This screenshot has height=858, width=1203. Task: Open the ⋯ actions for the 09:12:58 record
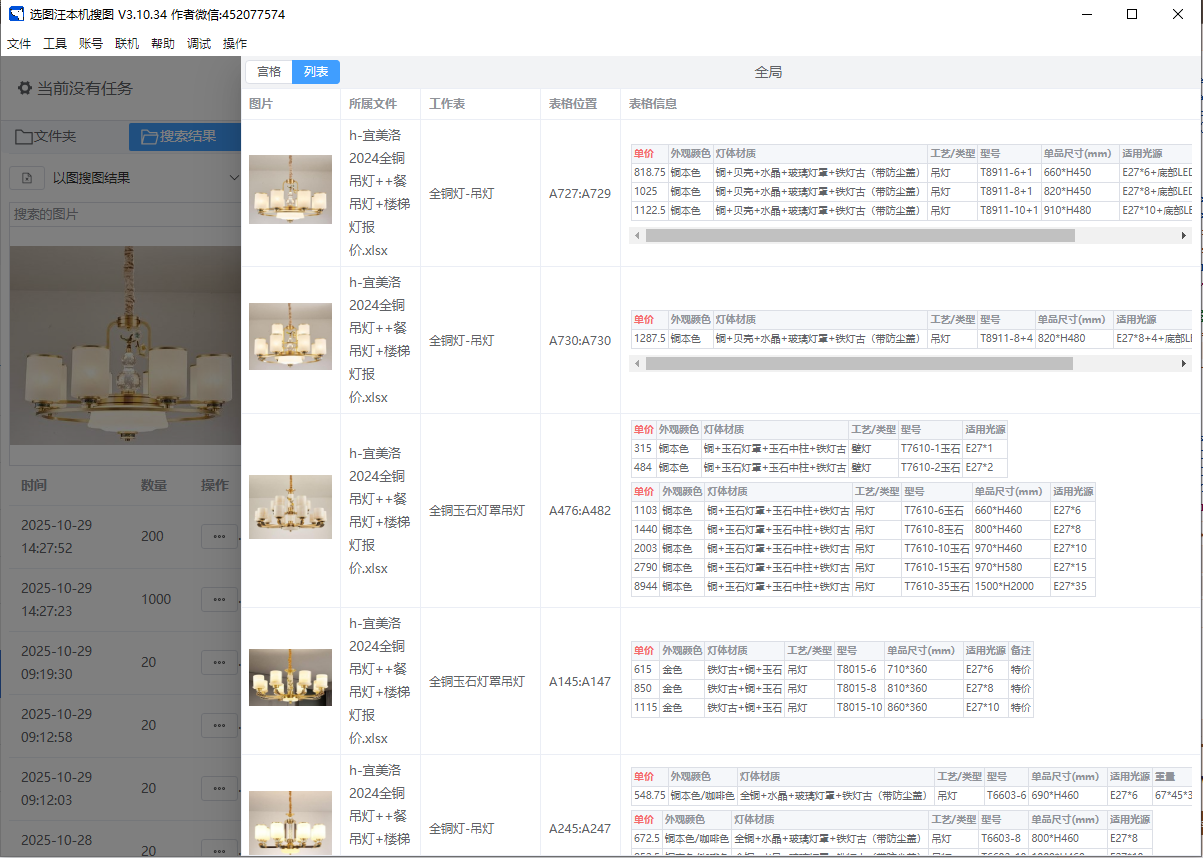tap(219, 725)
